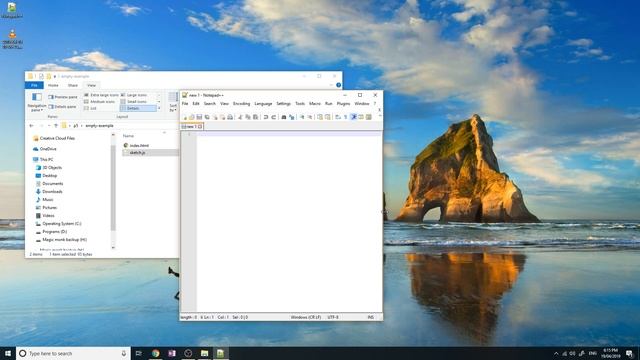Select index.html in the file list
The image size is (640, 360).
click(139, 145)
